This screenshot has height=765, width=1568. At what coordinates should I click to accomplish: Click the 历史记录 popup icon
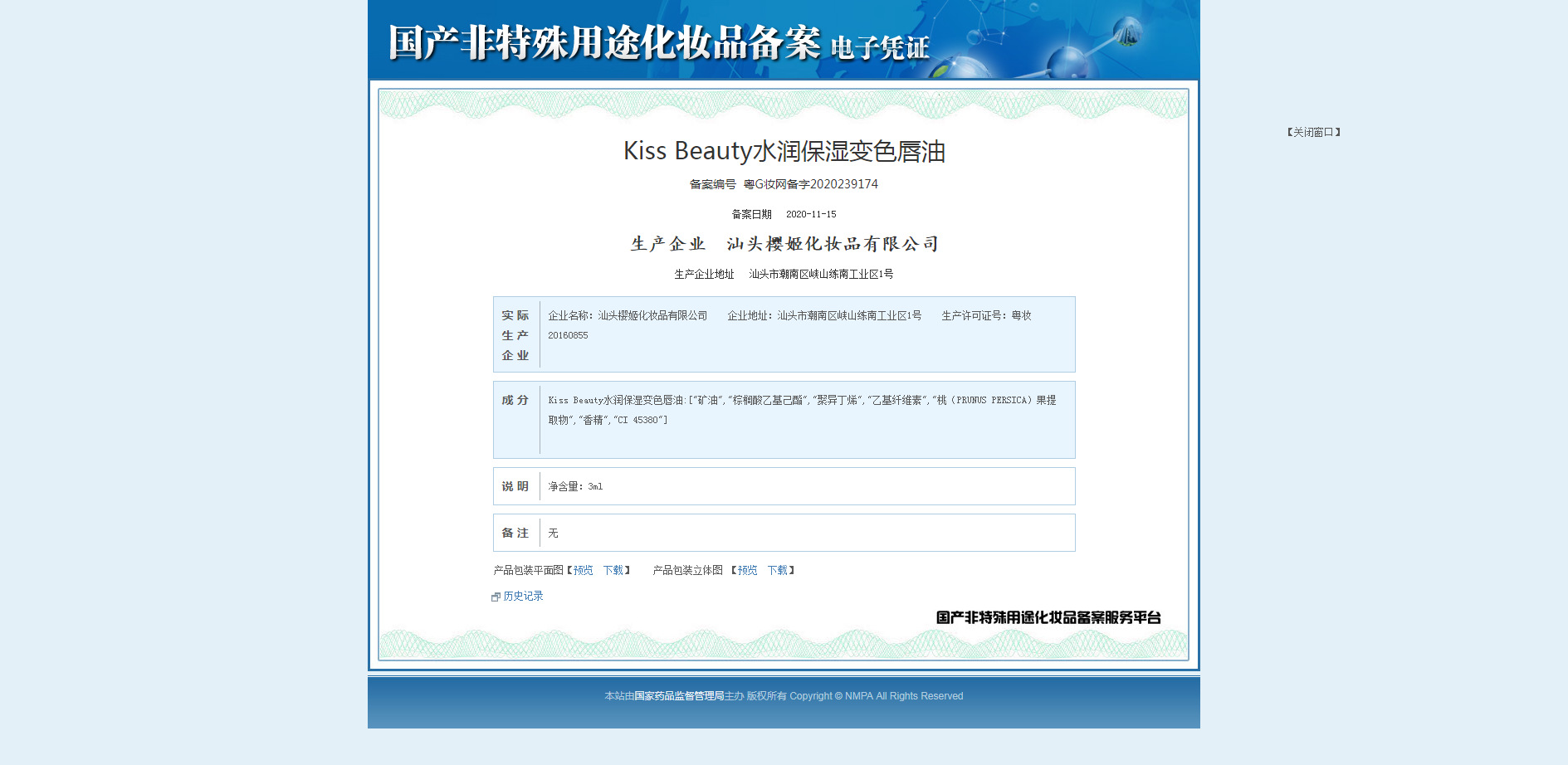[496, 597]
